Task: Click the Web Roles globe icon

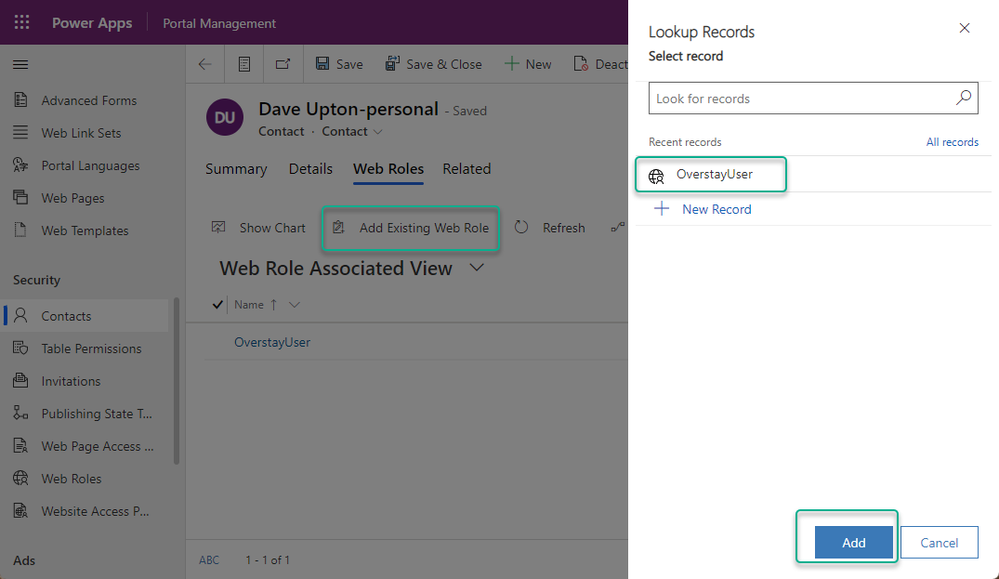Action: 20,478
